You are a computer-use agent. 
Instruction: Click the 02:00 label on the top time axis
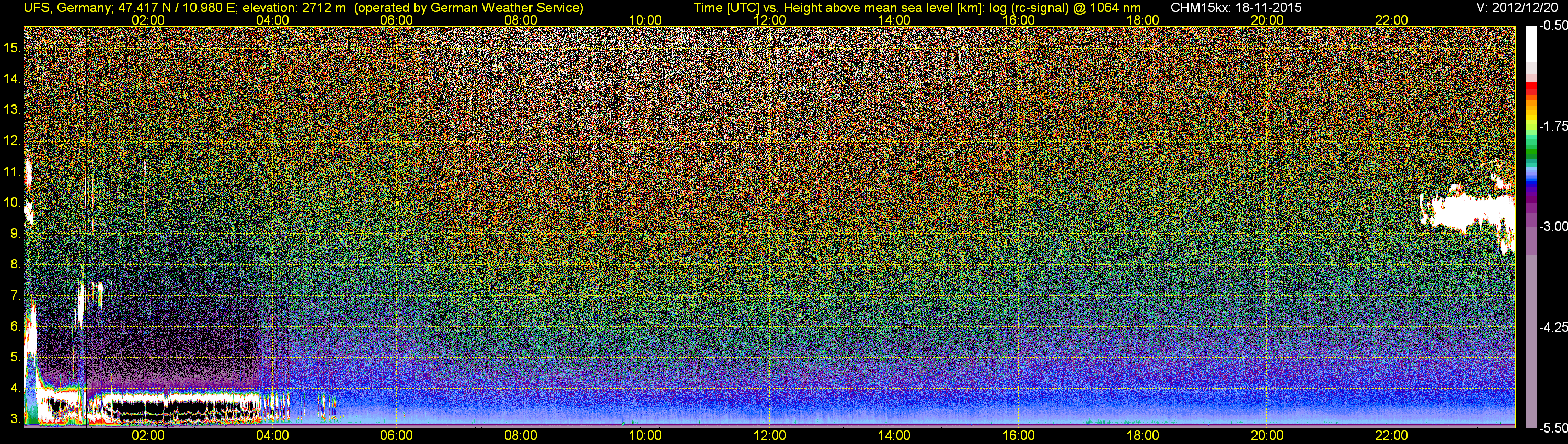click(x=148, y=20)
